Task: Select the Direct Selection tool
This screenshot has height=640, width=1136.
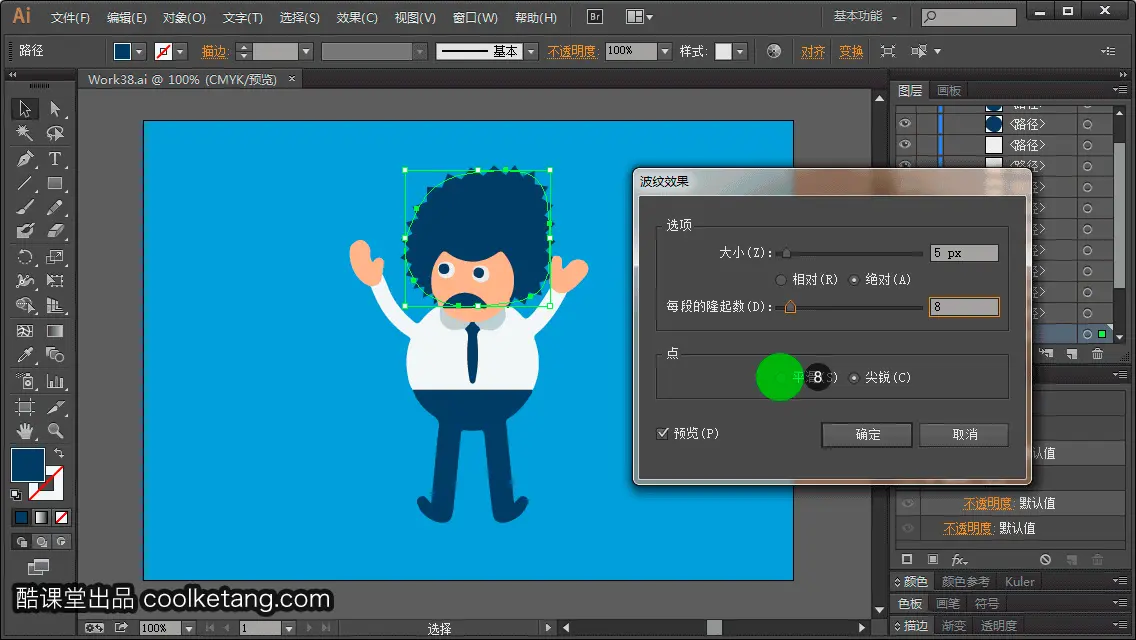Action: click(x=55, y=109)
